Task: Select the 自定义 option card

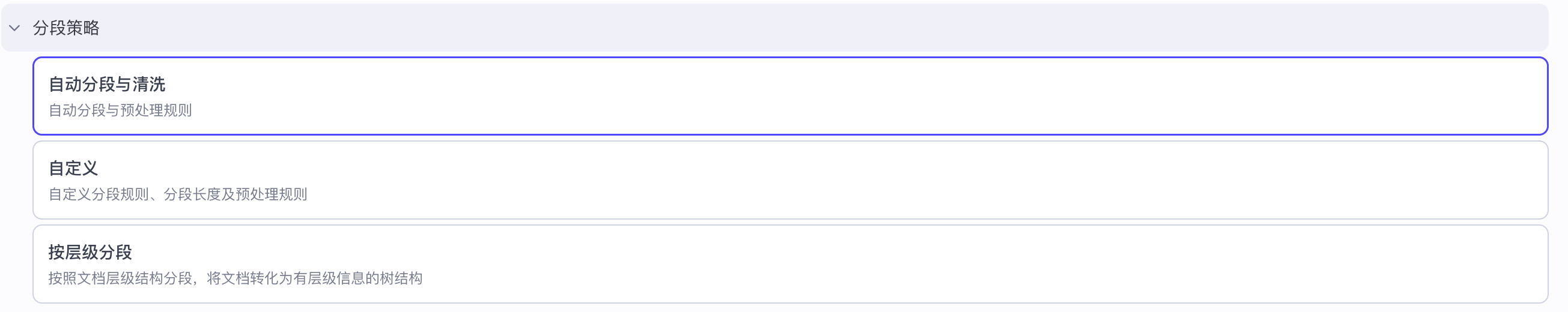Action: (x=790, y=180)
